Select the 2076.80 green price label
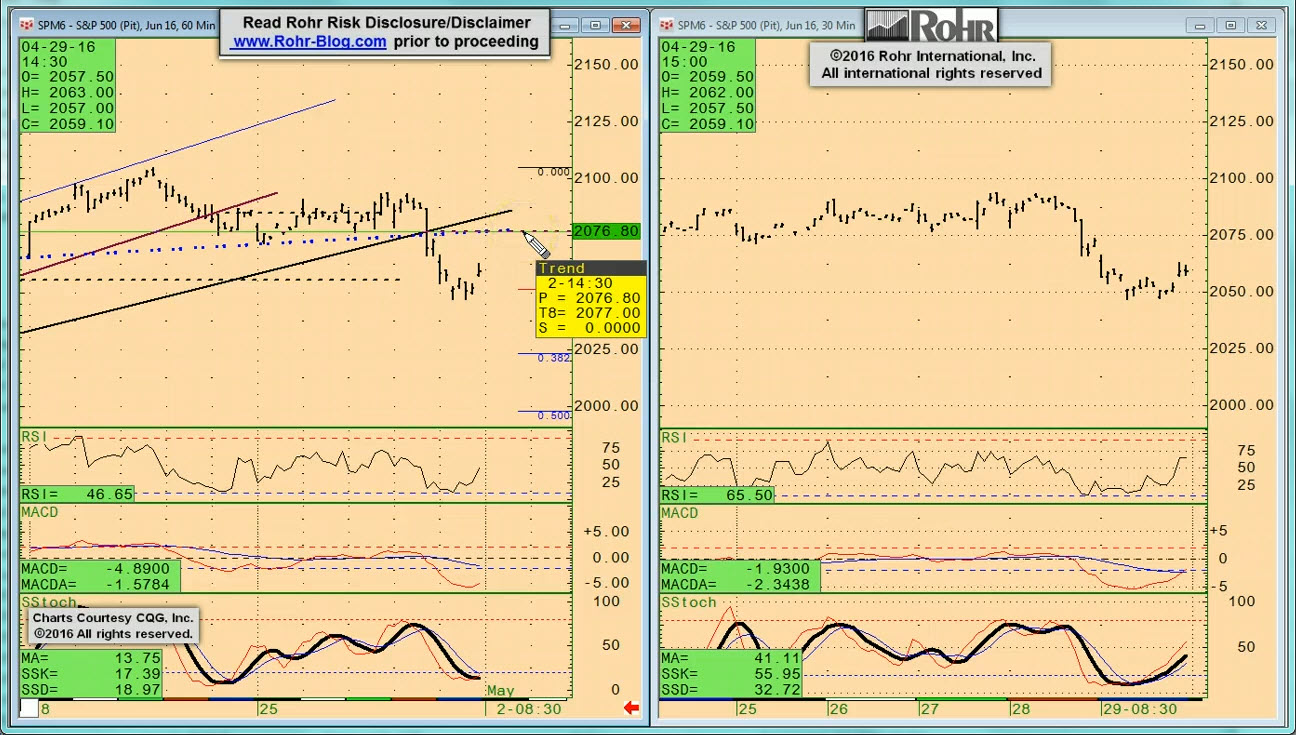 pos(606,231)
